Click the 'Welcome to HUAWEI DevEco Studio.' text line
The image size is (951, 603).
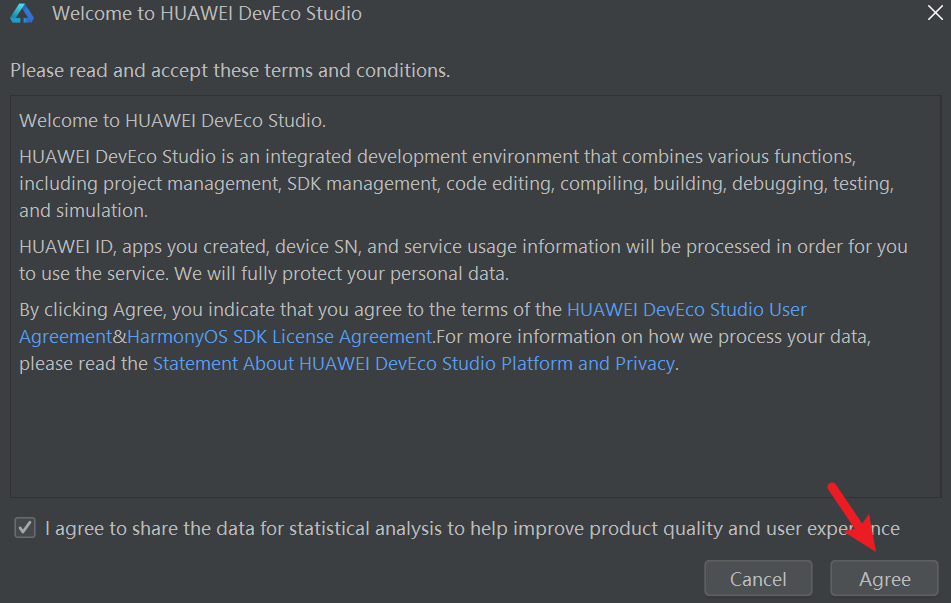point(172,121)
